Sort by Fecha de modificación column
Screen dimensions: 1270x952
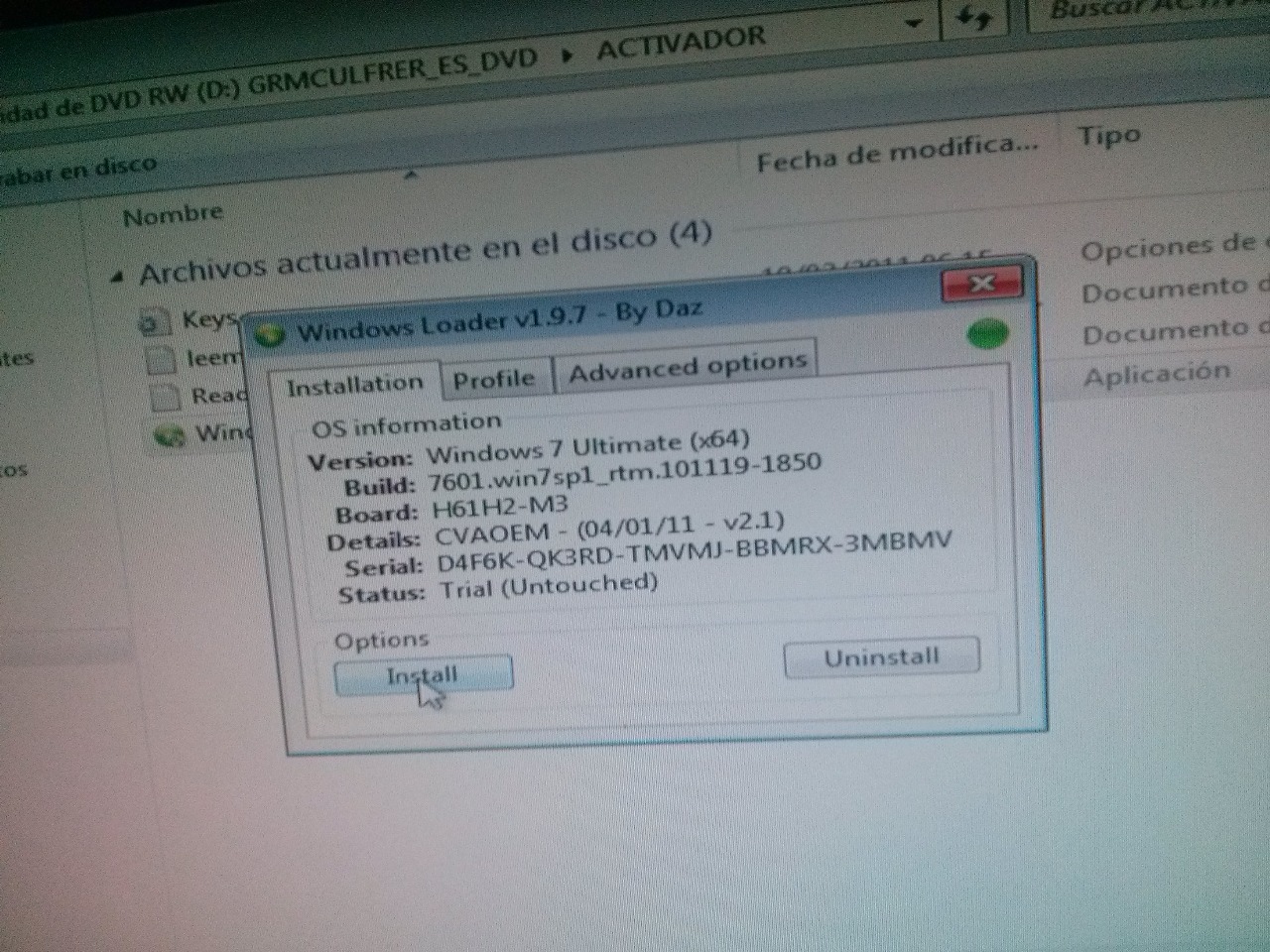point(896,153)
